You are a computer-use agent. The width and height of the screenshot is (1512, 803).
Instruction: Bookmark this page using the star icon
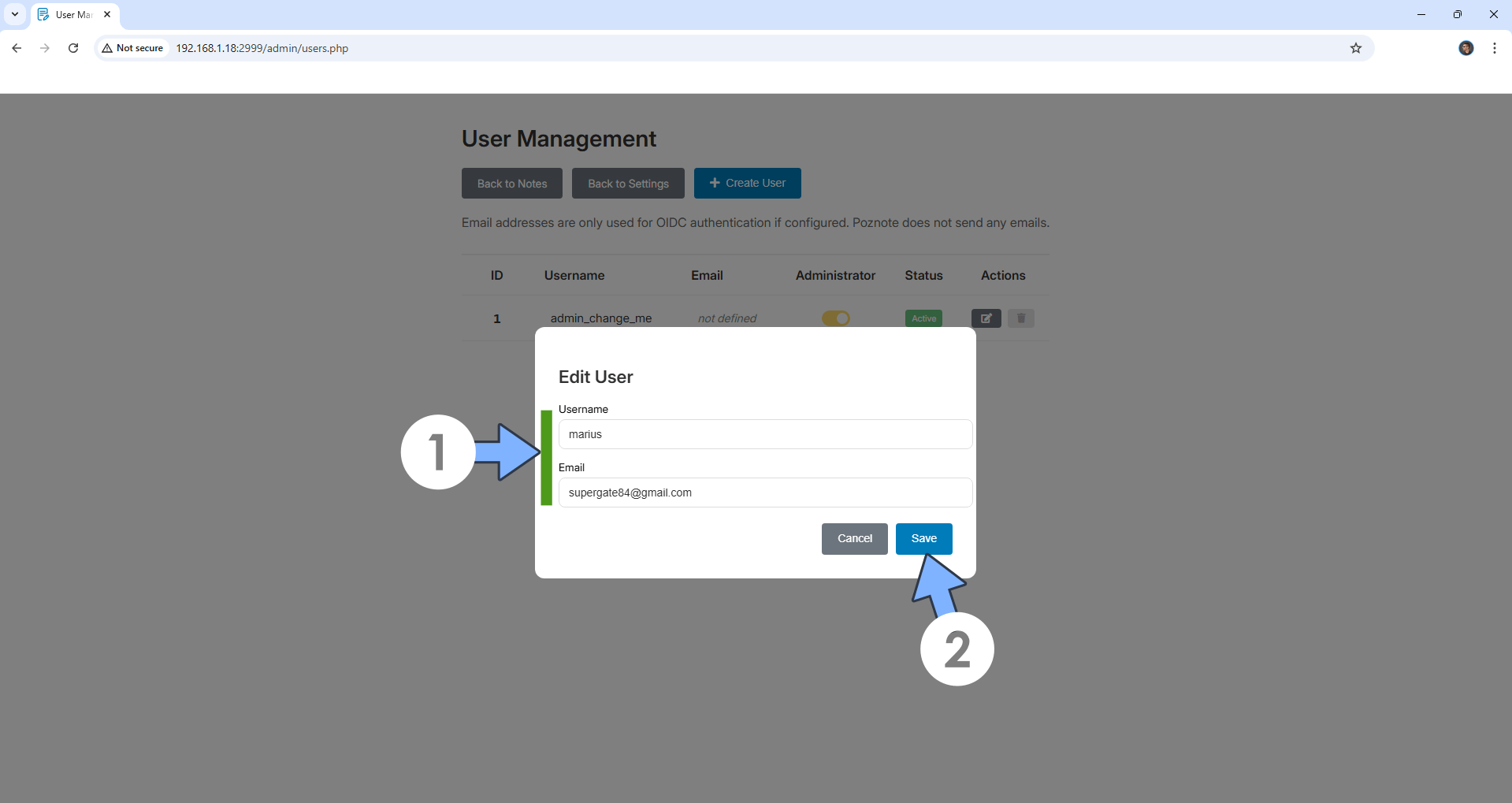click(1356, 48)
